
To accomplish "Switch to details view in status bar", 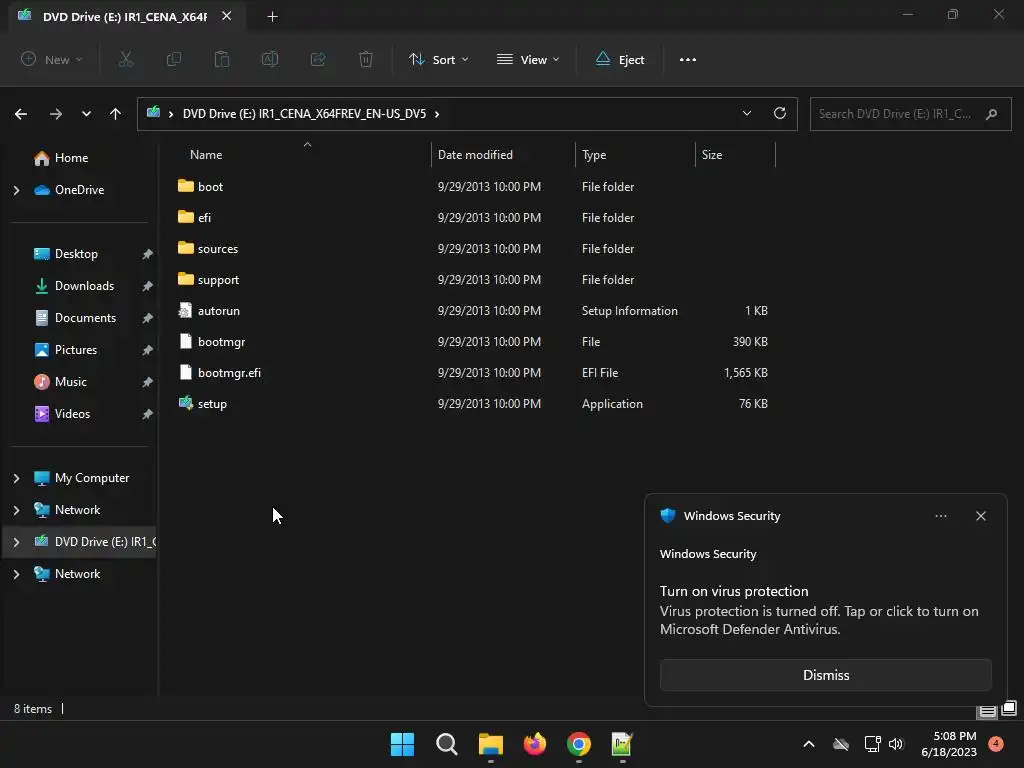I will [987, 710].
